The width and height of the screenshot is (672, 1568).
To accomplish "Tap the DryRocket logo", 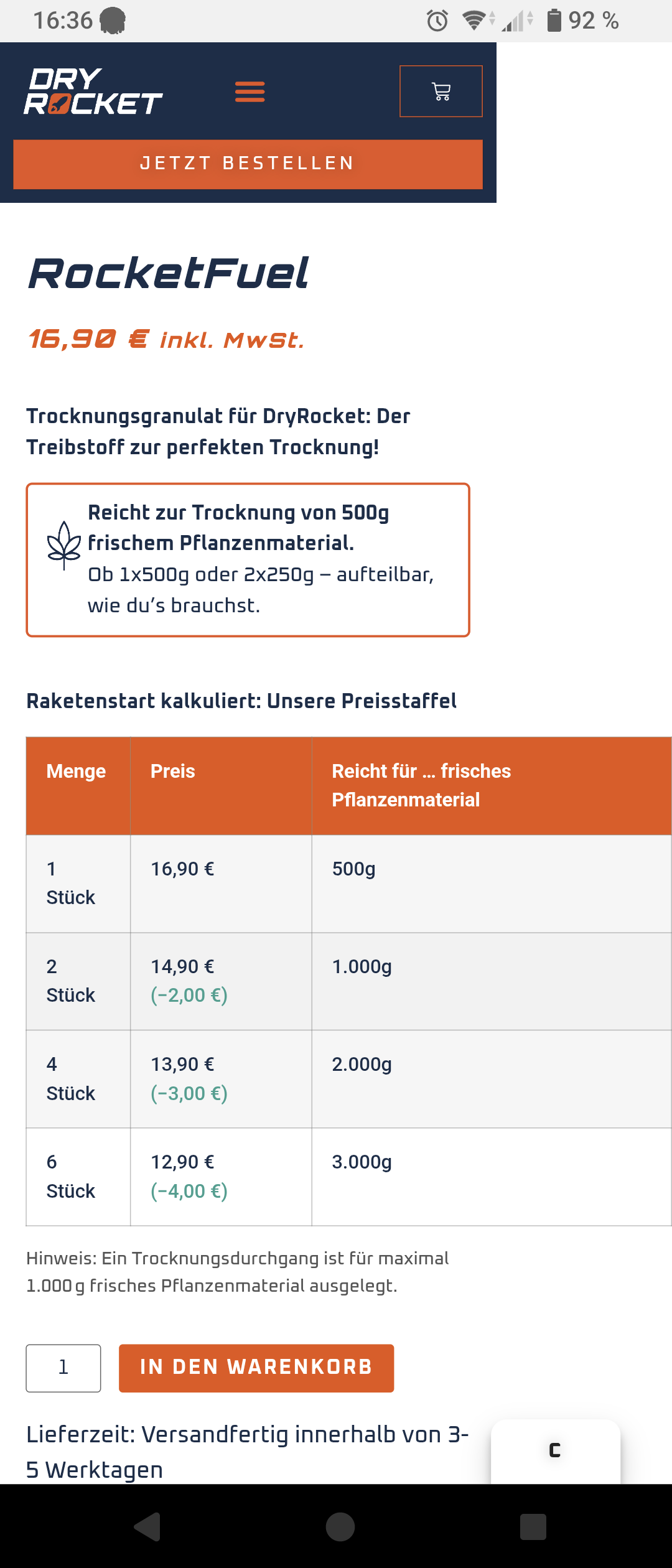I will click(x=93, y=91).
